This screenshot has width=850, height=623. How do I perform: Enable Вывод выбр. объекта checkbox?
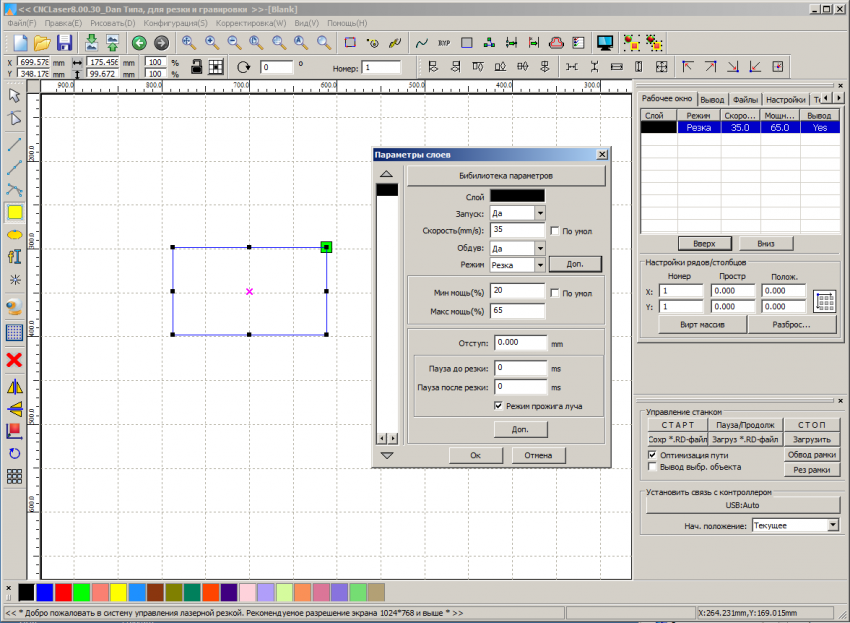[653, 467]
